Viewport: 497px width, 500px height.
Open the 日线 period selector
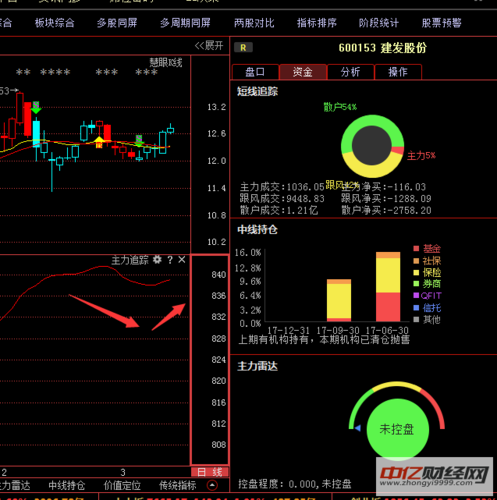(209, 472)
